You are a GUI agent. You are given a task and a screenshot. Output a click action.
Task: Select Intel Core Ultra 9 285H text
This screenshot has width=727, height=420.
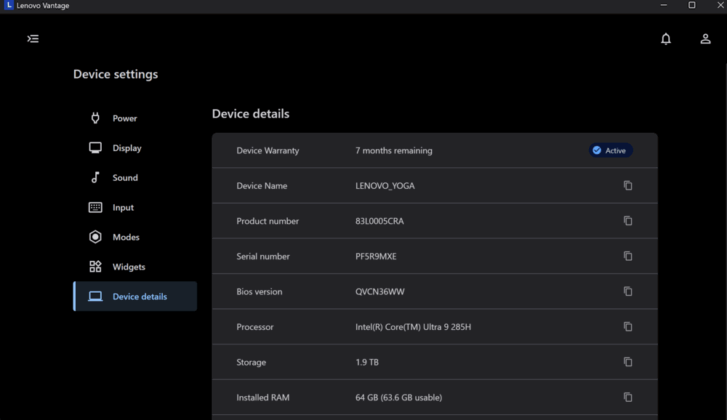pyautogui.click(x=413, y=327)
